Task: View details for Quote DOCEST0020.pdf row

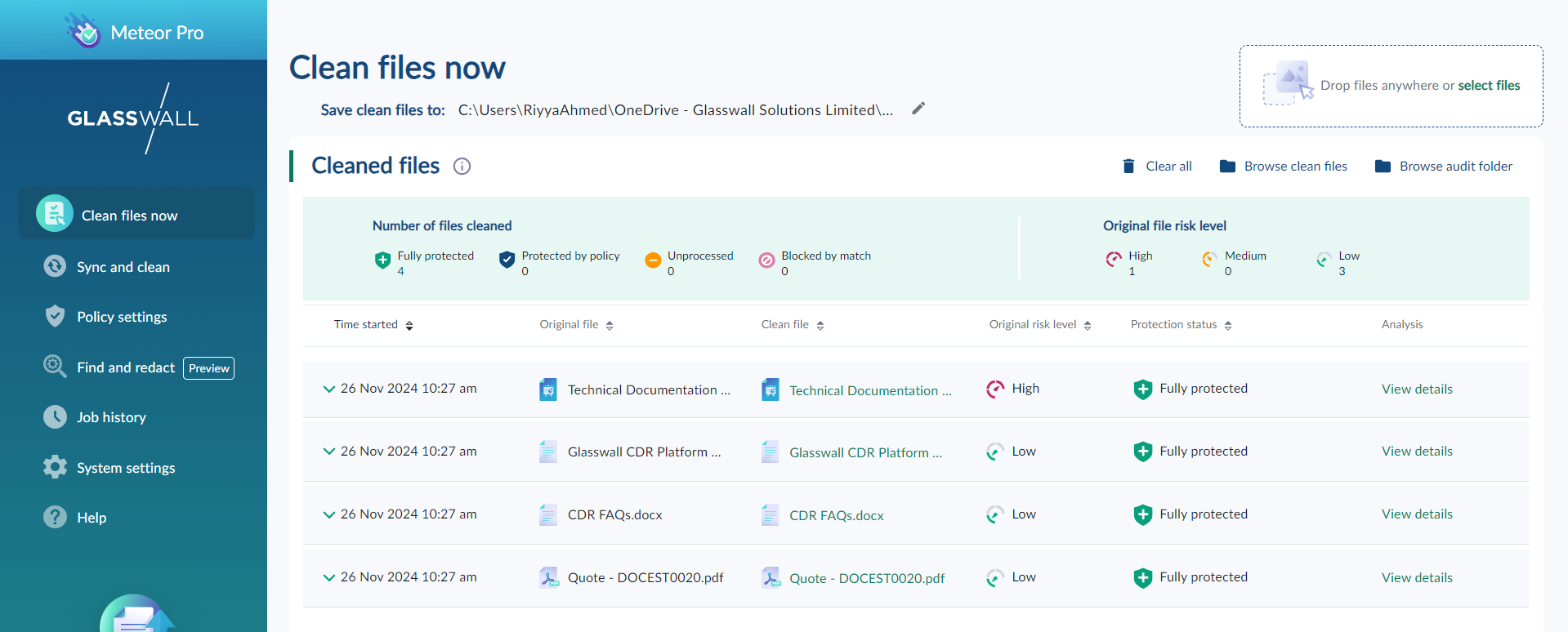Action: coord(1417,577)
